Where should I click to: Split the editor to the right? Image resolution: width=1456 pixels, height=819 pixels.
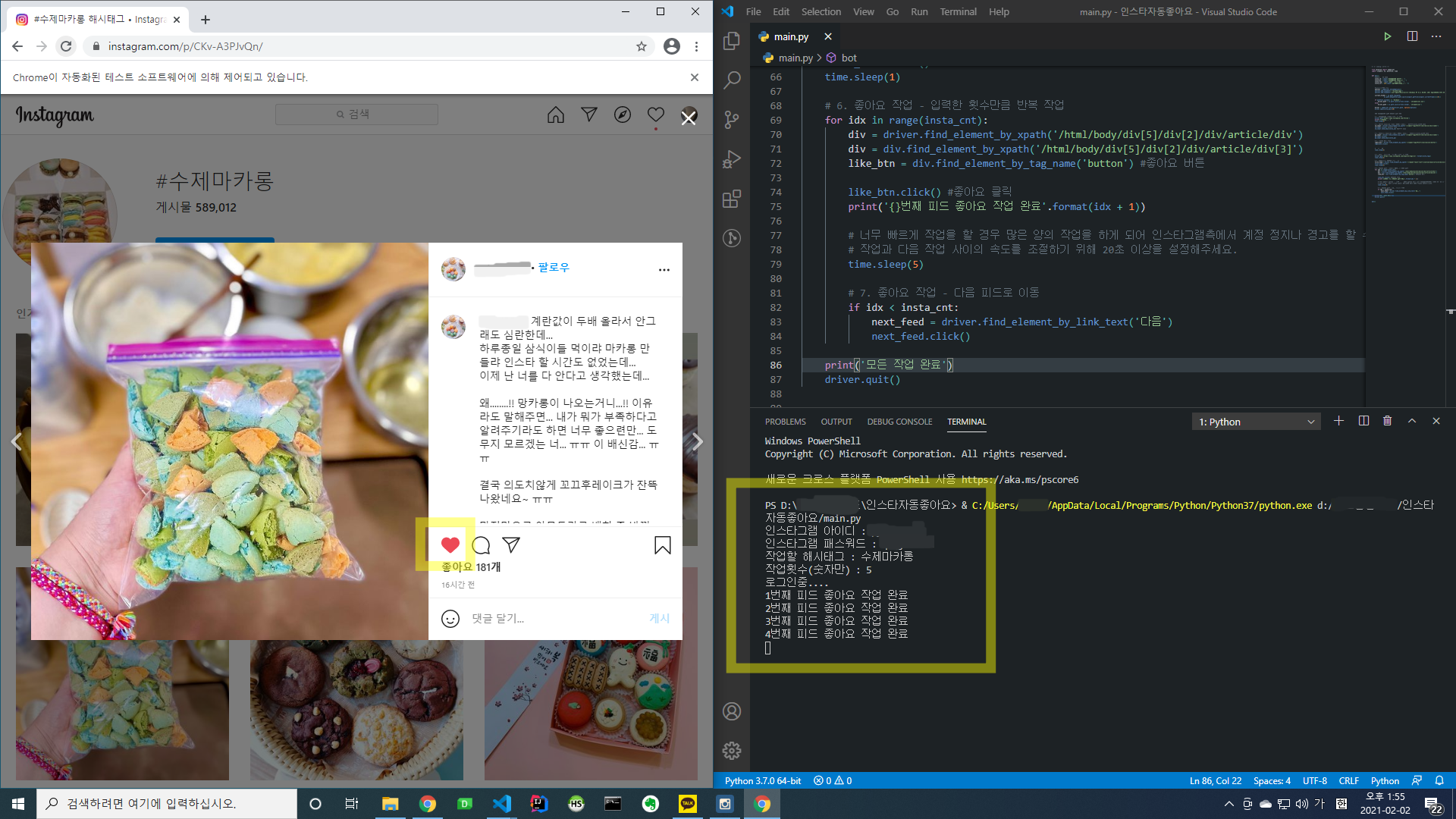click(x=1412, y=36)
